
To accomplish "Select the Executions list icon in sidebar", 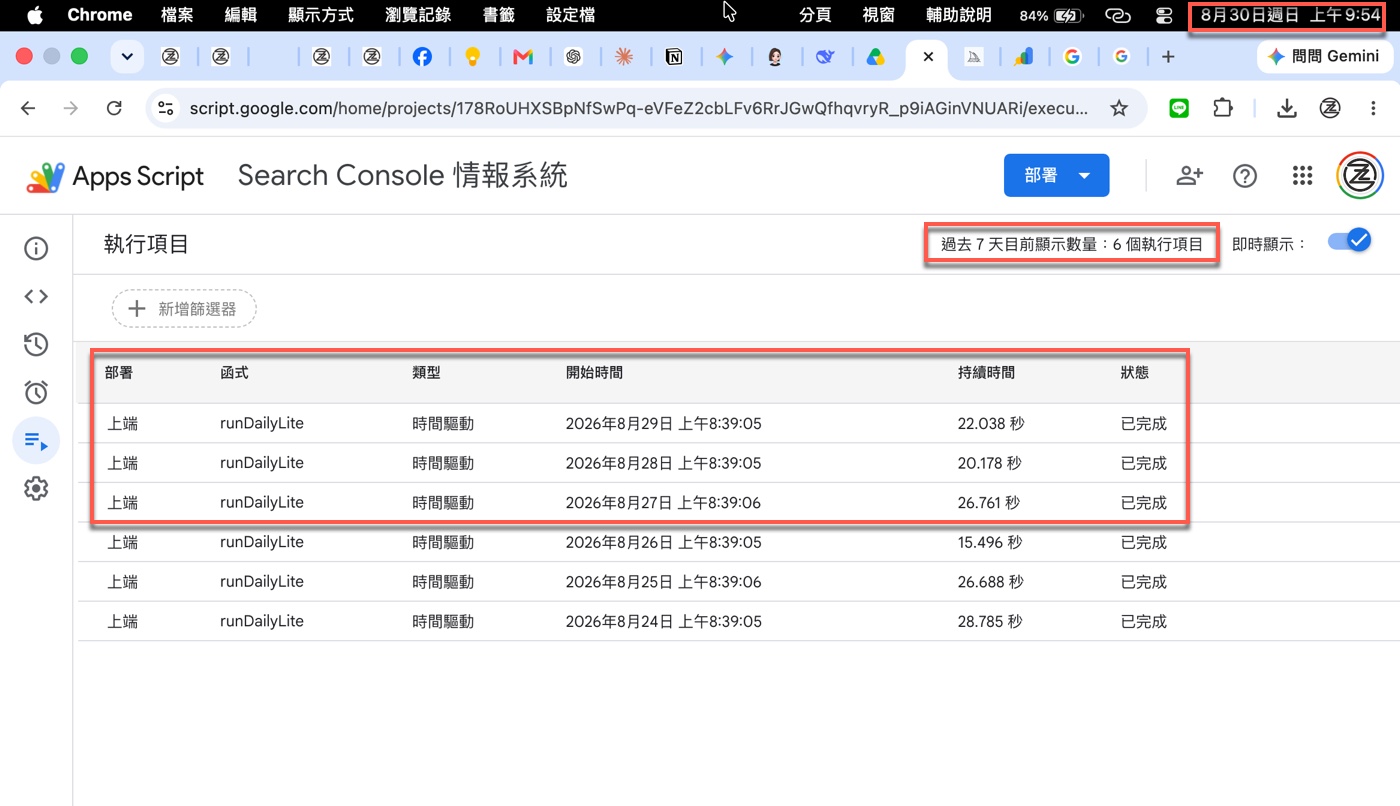I will [36, 441].
